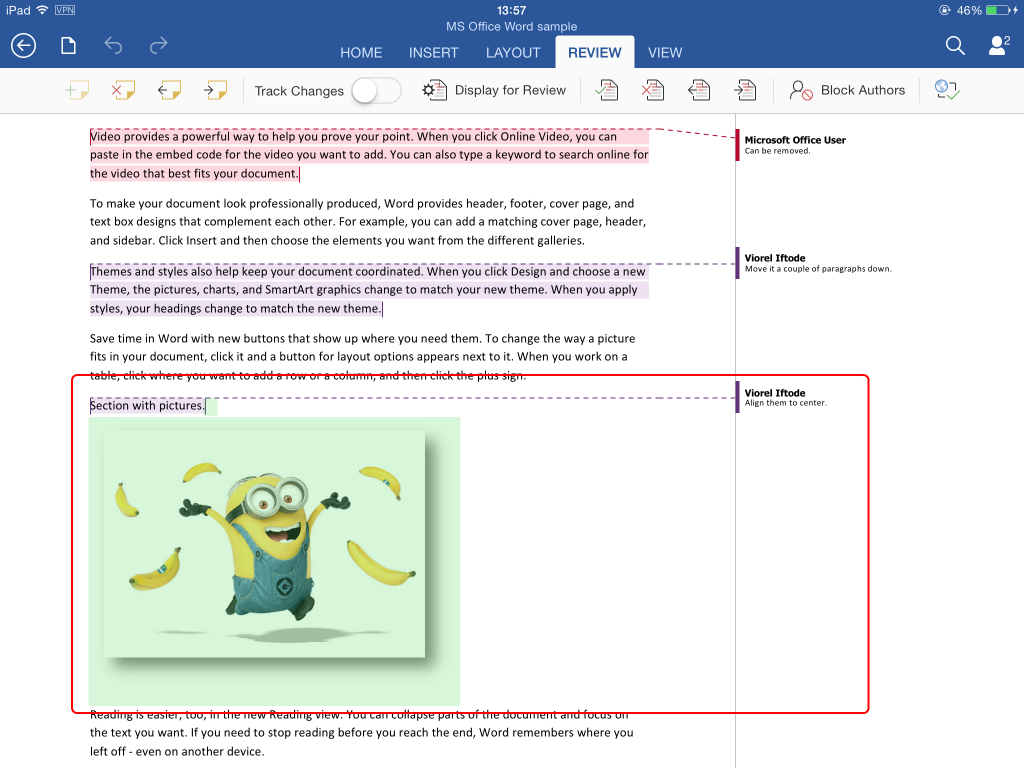Go to previous comment

pyautogui.click(x=169, y=90)
